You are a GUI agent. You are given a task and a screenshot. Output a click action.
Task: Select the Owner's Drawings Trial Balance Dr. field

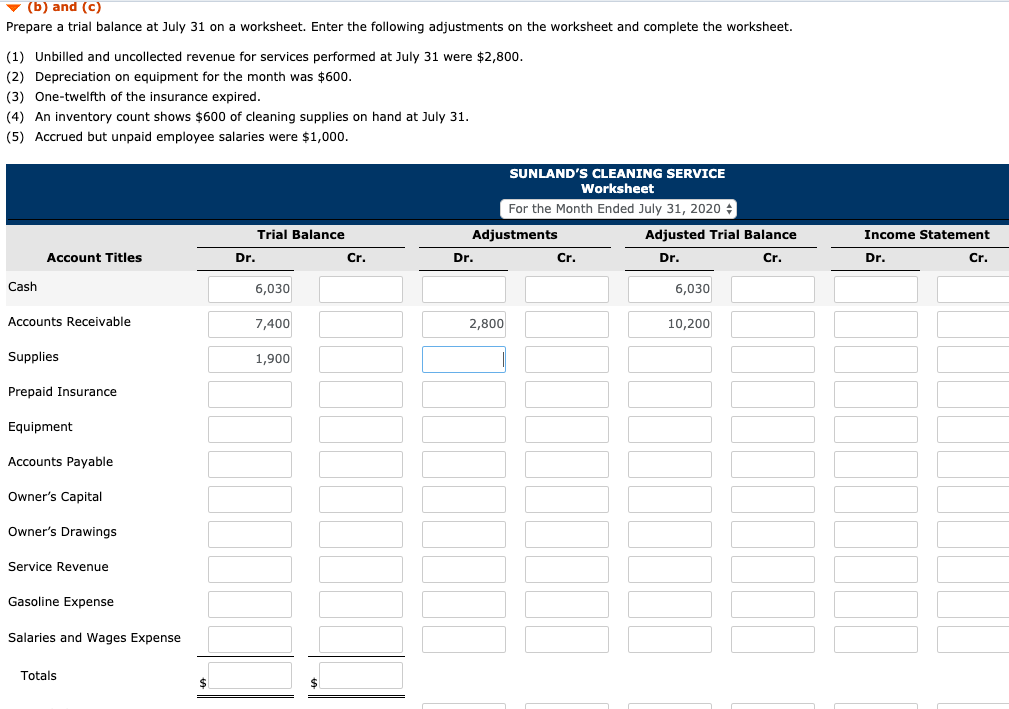pos(249,533)
